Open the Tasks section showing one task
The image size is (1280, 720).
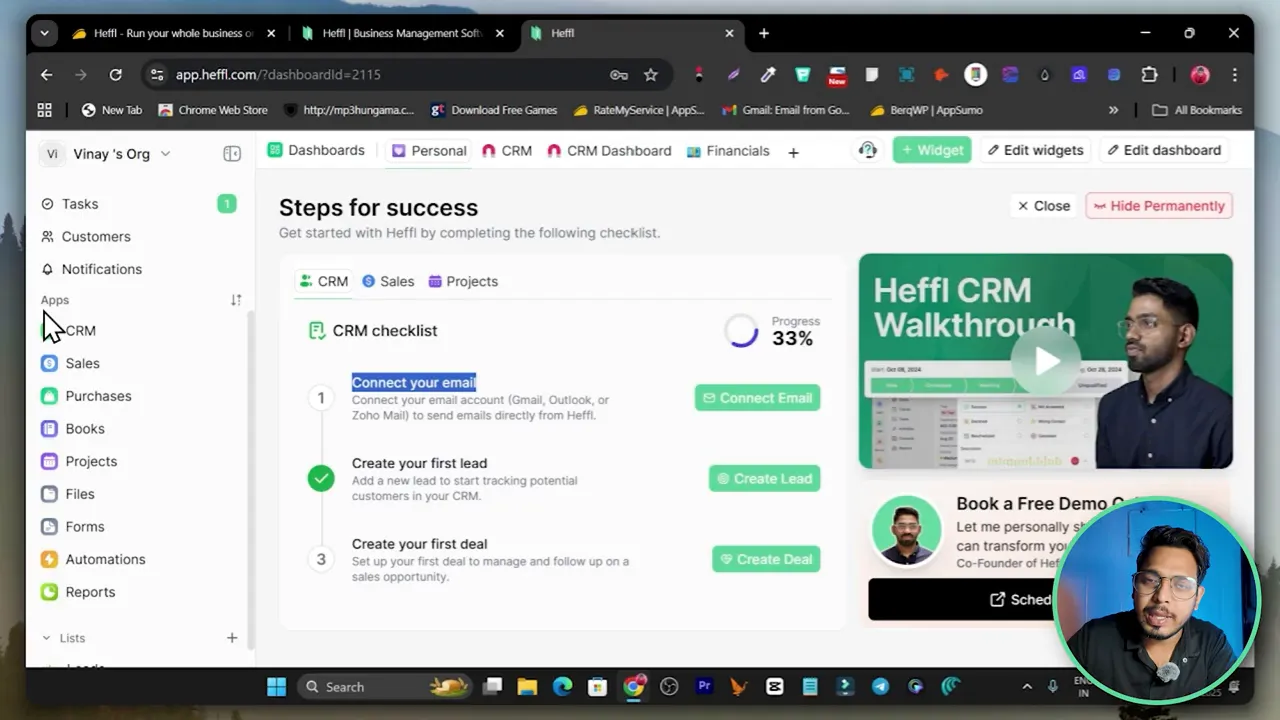[x=79, y=204]
